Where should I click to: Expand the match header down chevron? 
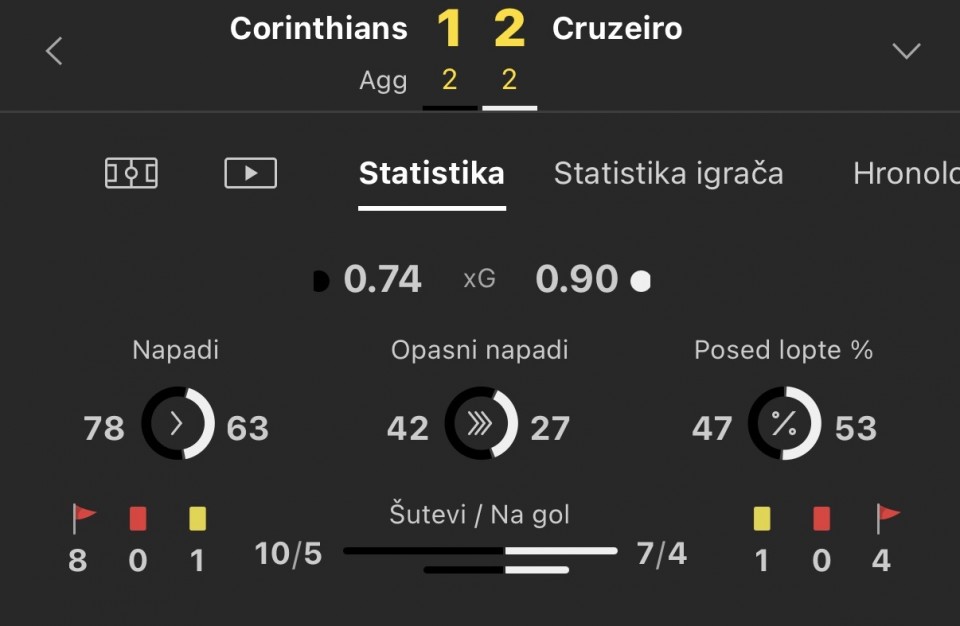click(x=906, y=51)
